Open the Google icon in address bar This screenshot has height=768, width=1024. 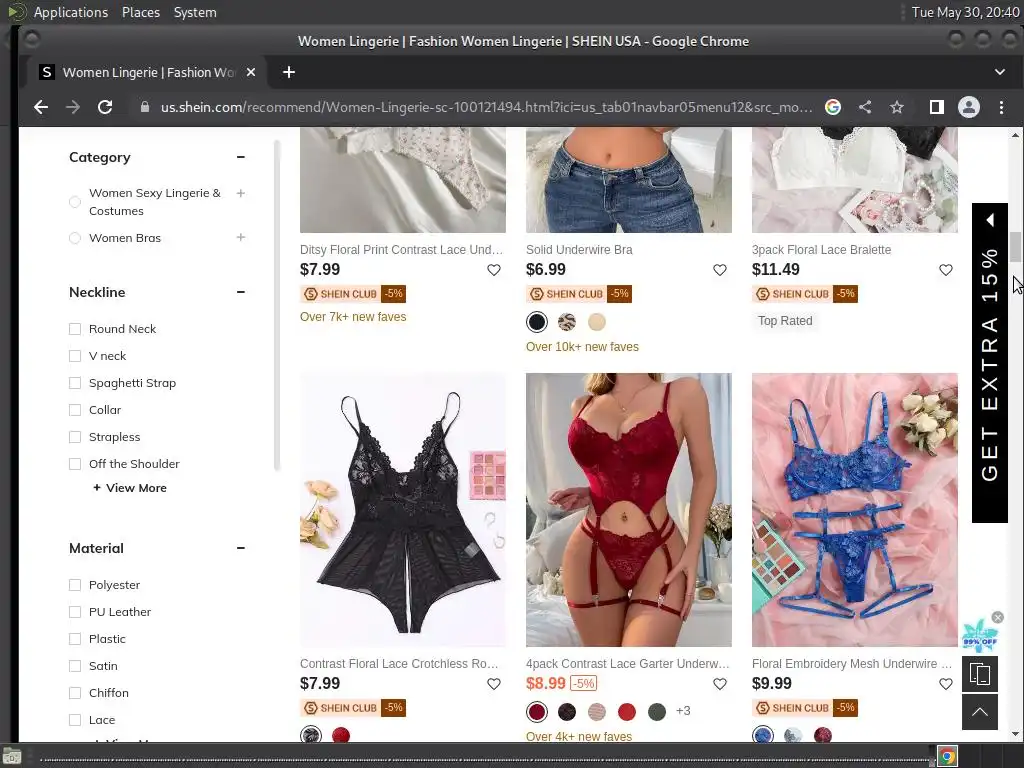coord(833,107)
